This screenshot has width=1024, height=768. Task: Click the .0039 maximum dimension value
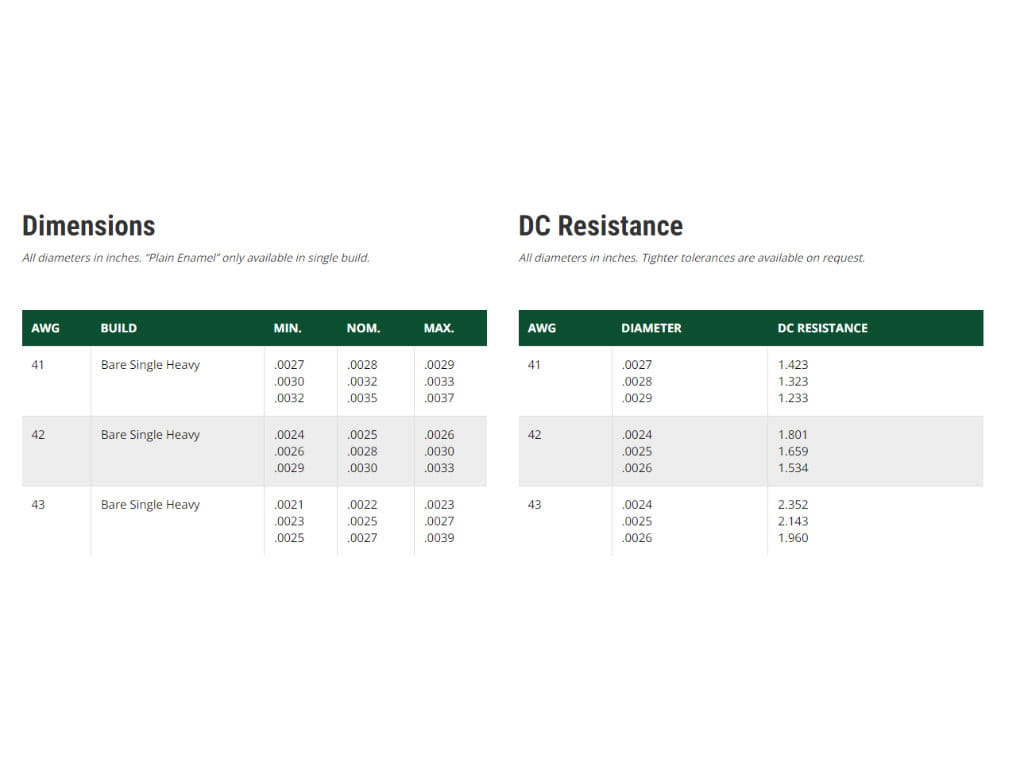coord(439,538)
